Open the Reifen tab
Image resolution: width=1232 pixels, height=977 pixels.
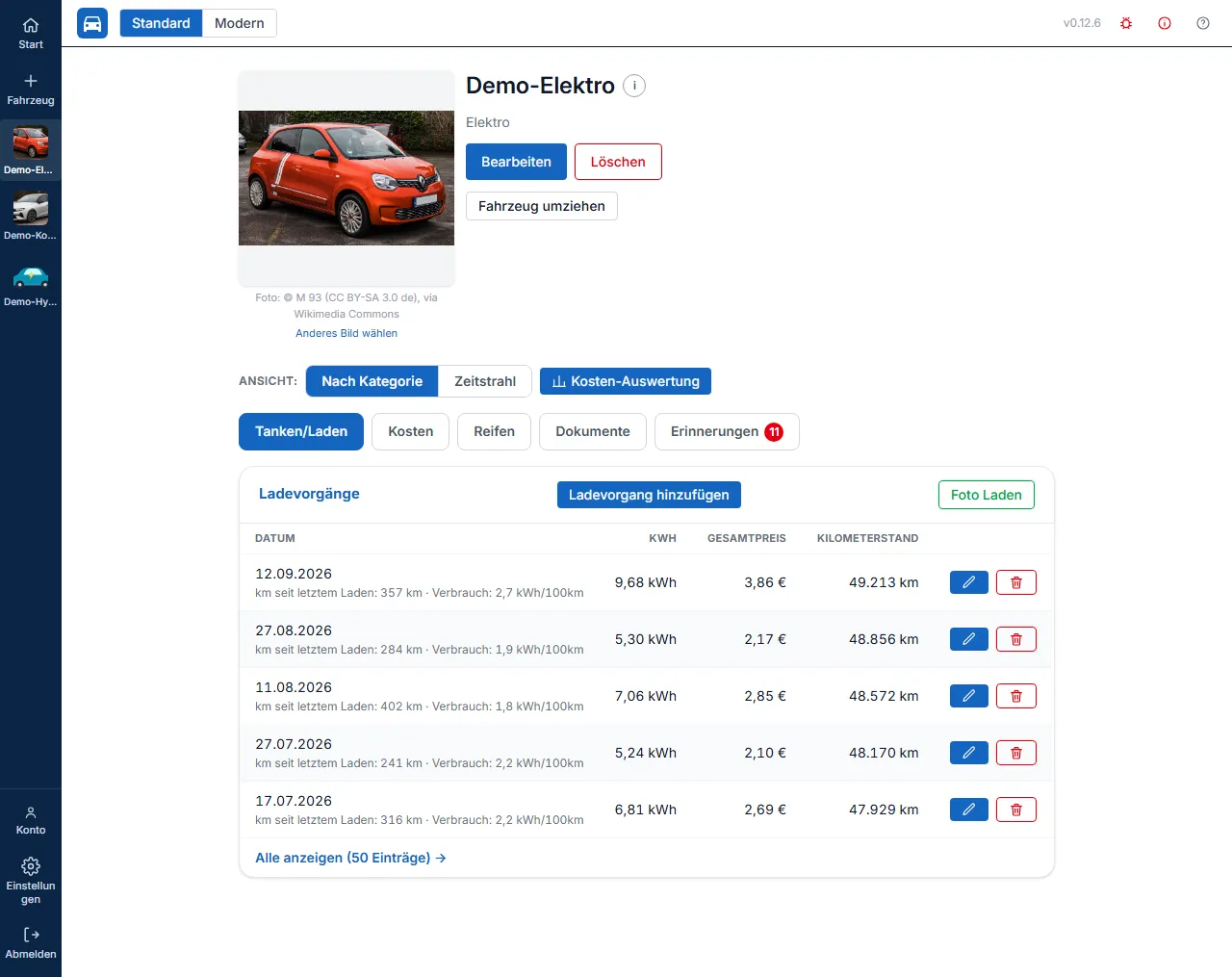tap(494, 431)
